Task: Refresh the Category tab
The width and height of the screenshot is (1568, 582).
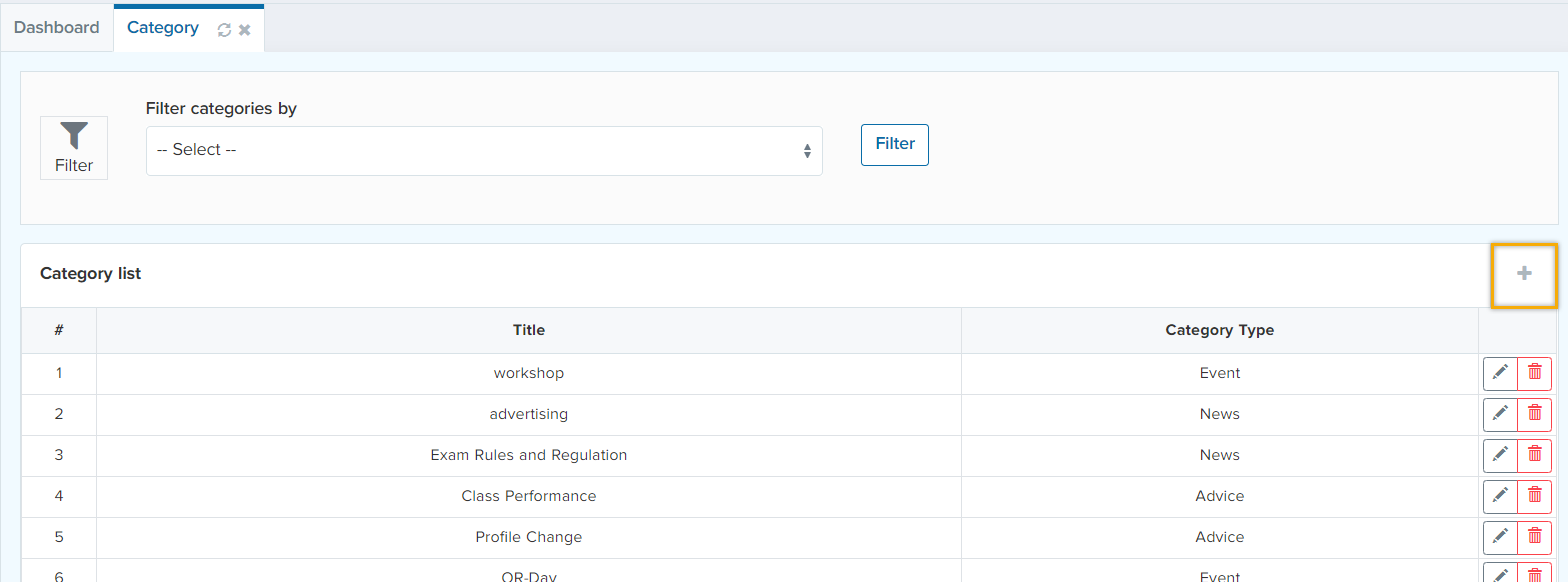Action: [225, 30]
